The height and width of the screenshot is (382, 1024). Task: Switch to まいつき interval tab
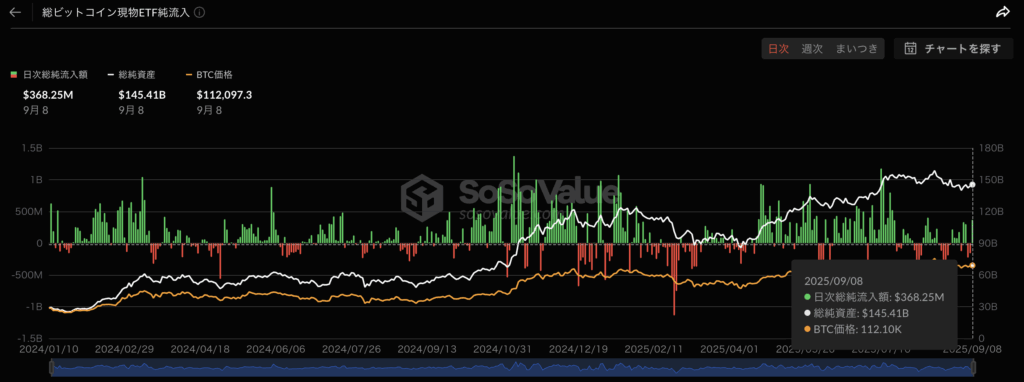(857, 48)
